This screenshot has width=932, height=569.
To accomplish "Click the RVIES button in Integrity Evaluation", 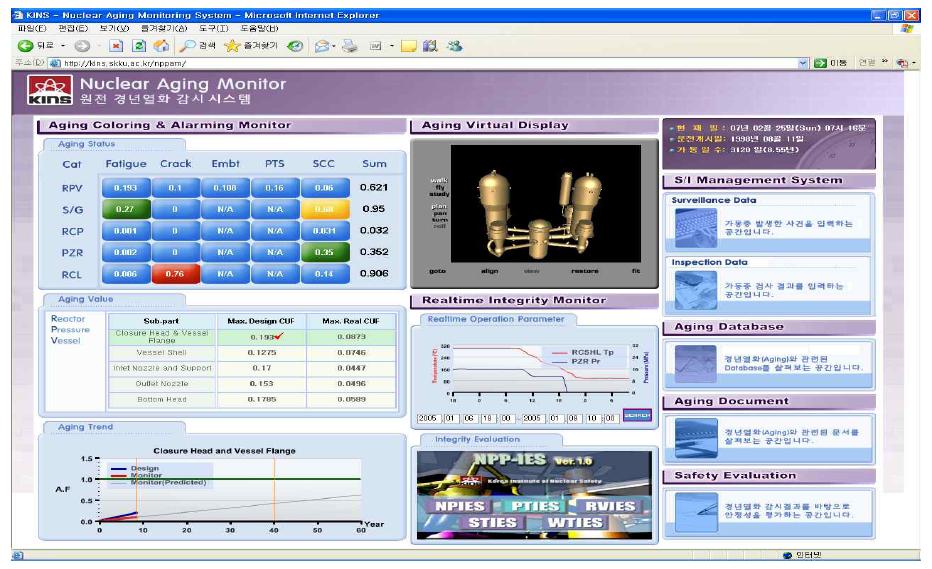I will point(610,506).
